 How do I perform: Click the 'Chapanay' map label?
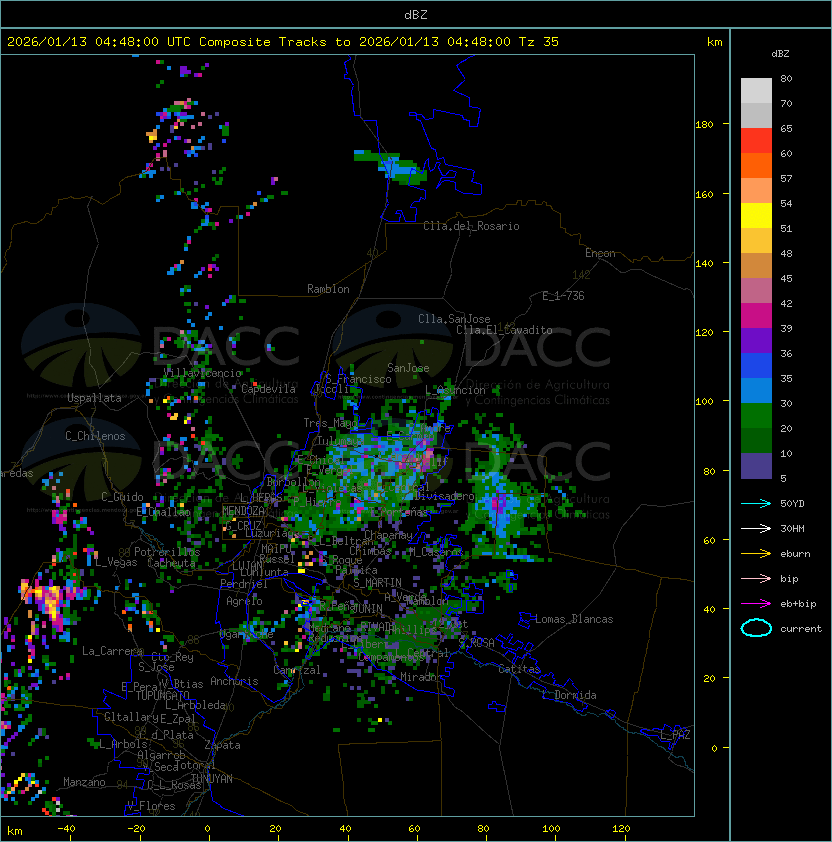pos(388,535)
